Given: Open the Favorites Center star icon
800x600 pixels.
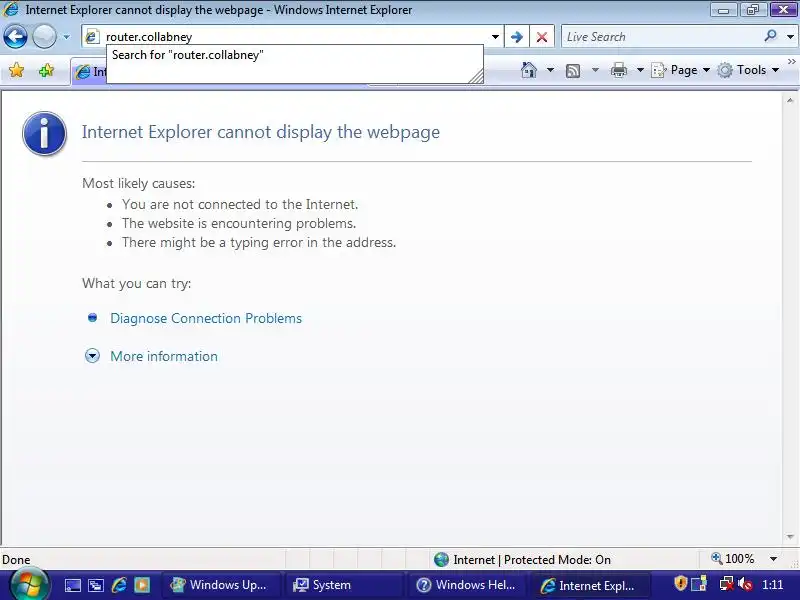Looking at the screenshot, I should 16,70.
